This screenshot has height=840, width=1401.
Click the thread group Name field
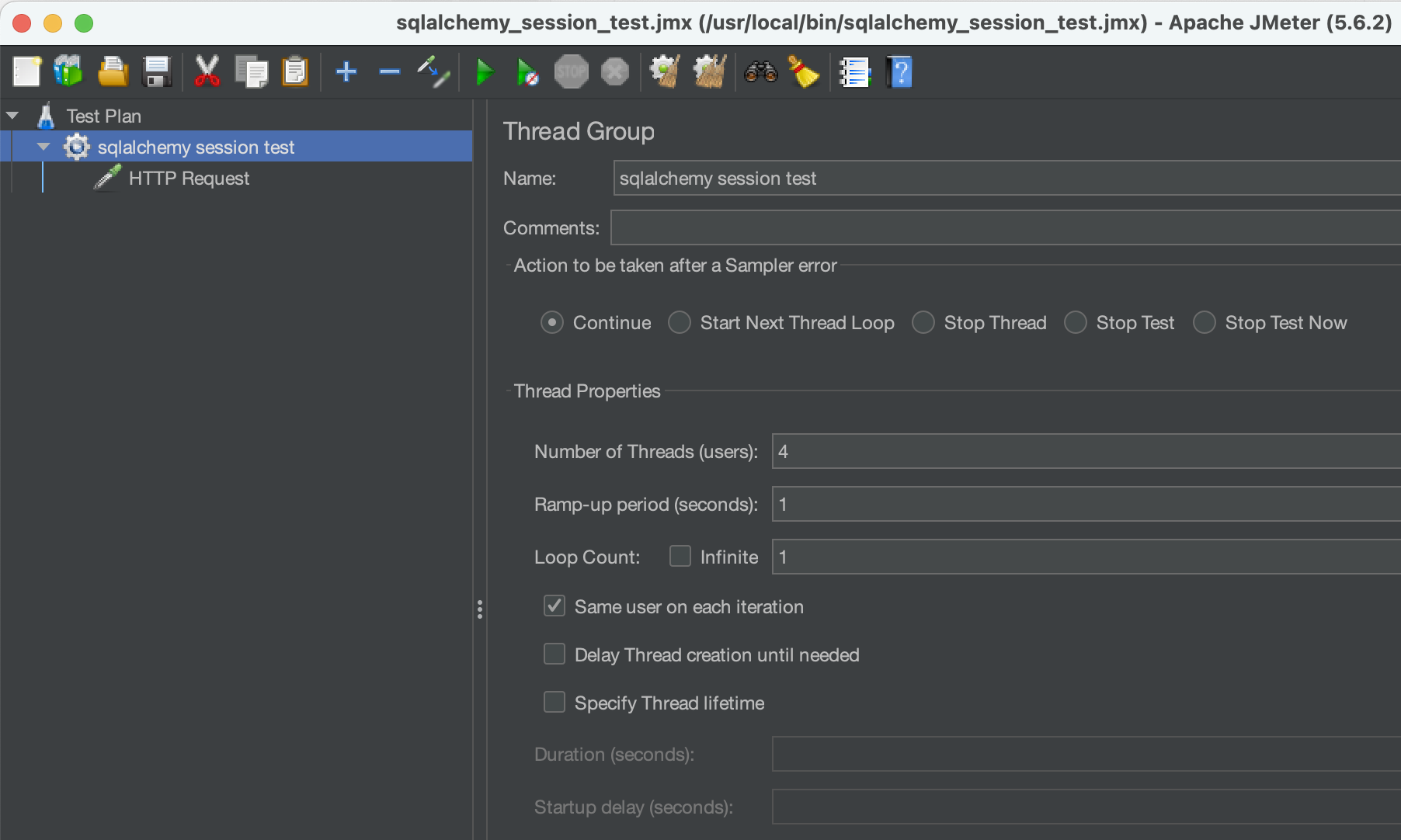1006,178
